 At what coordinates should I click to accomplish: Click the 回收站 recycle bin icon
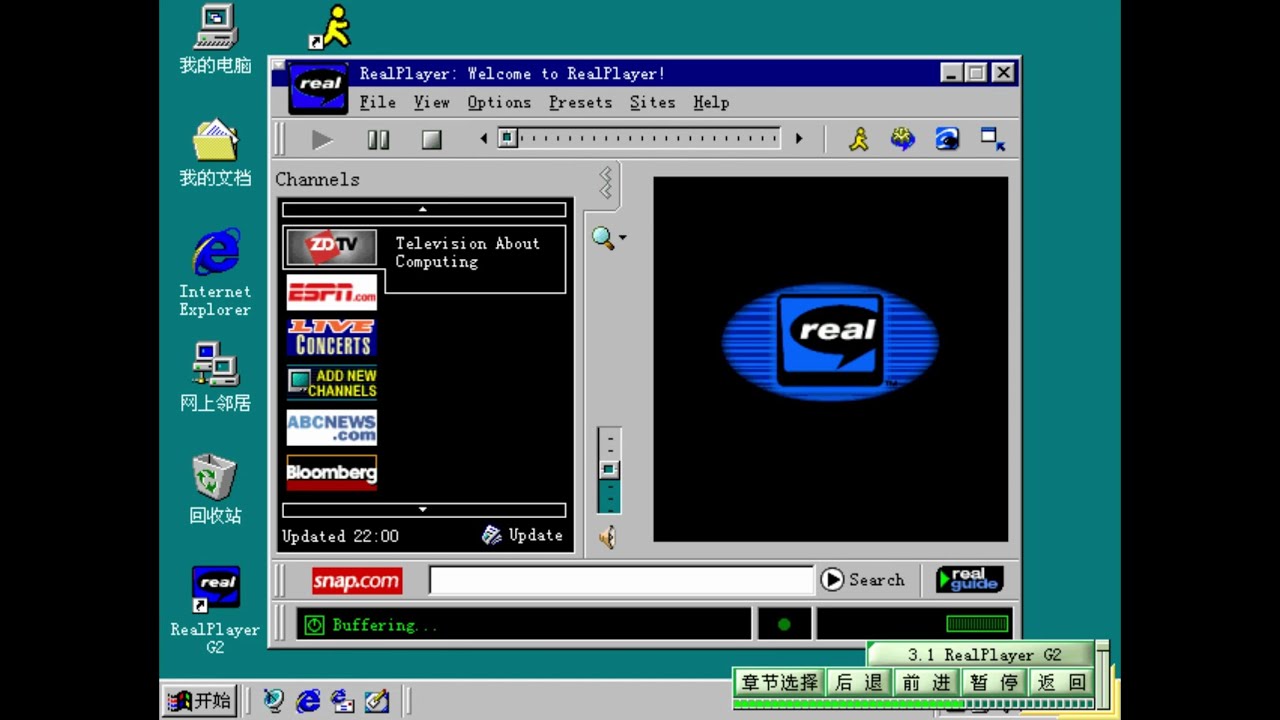tap(215, 489)
